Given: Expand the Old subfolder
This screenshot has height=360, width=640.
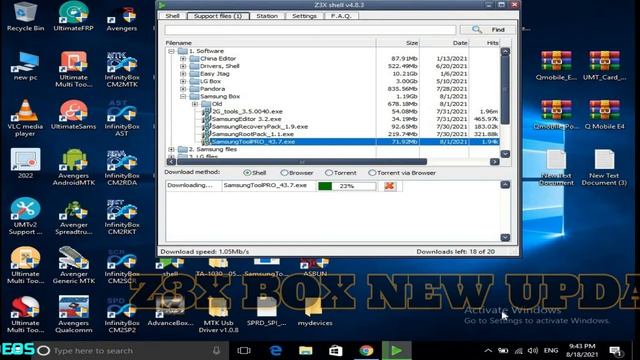Looking at the screenshot, I should [x=195, y=104].
